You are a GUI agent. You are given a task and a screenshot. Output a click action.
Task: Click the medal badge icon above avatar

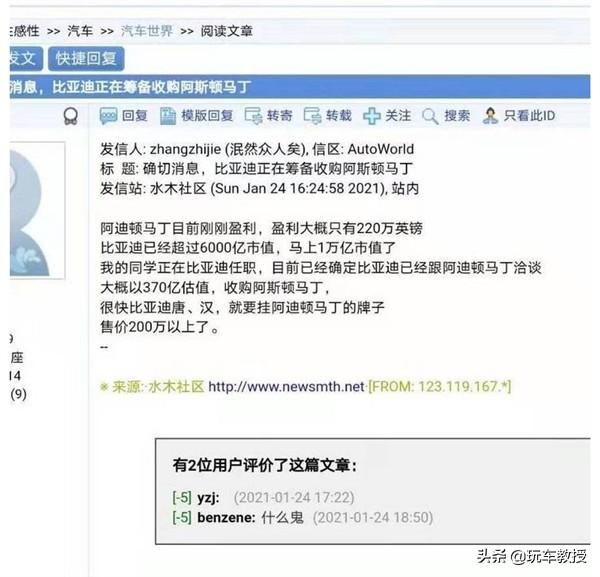71,116
